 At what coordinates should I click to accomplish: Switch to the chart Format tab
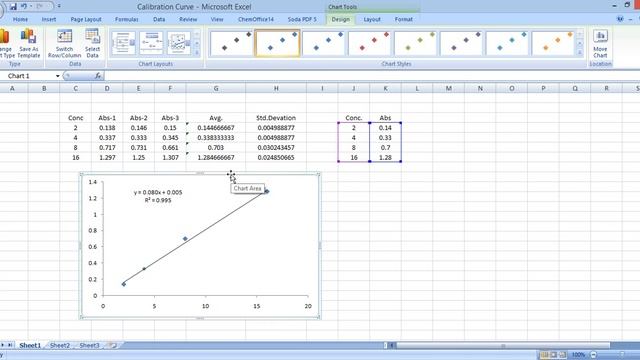point(404,19)
